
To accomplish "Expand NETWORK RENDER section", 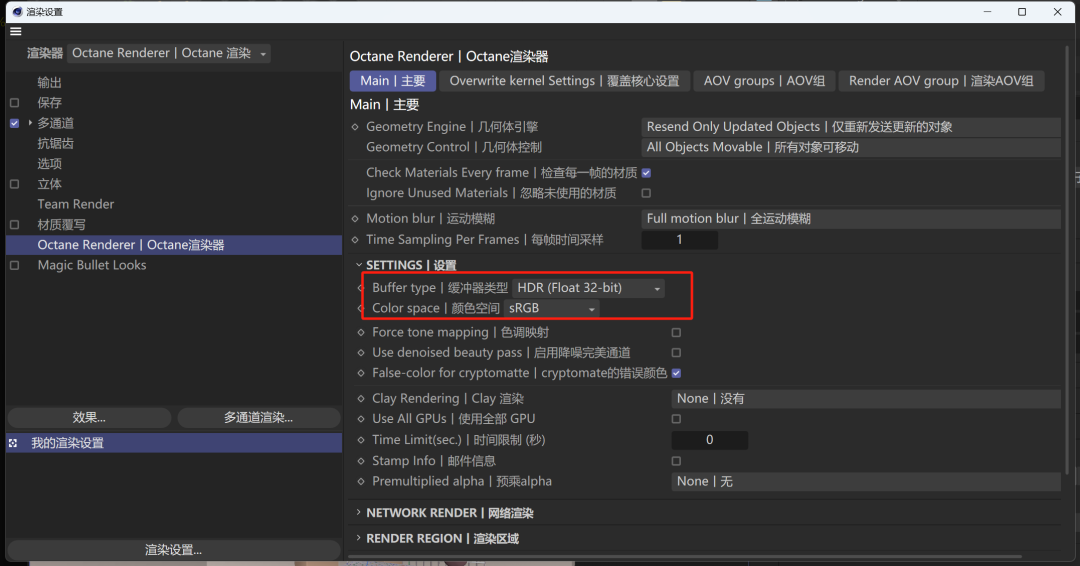I will tap(358, 513).
